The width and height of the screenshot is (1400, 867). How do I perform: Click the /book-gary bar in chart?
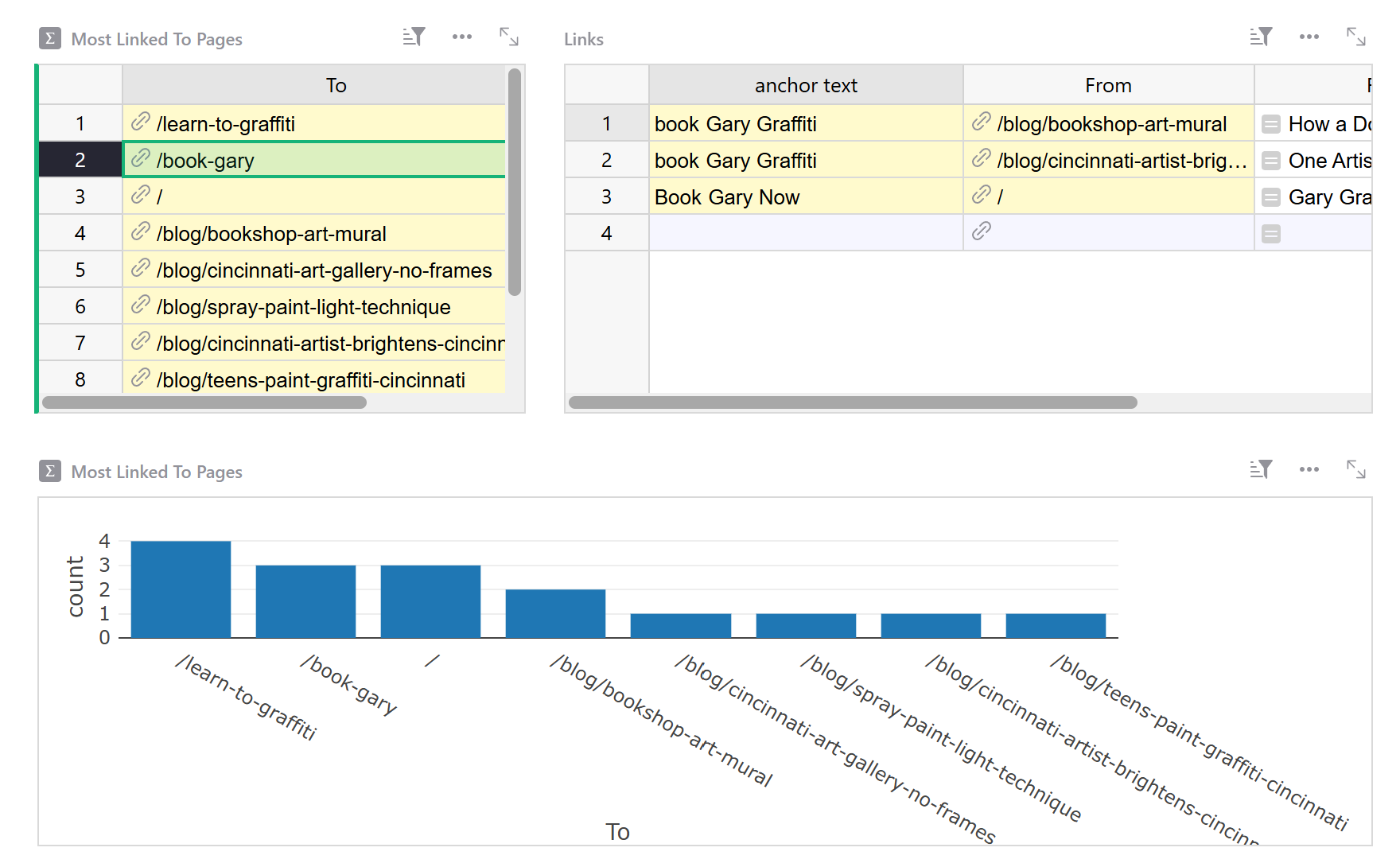click(x=305, y=601)
